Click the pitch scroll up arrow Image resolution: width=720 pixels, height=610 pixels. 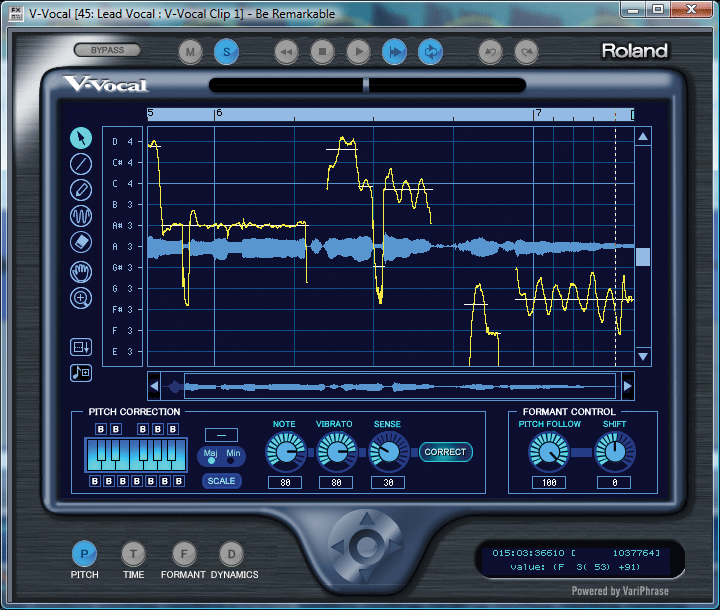pos(643,136)
